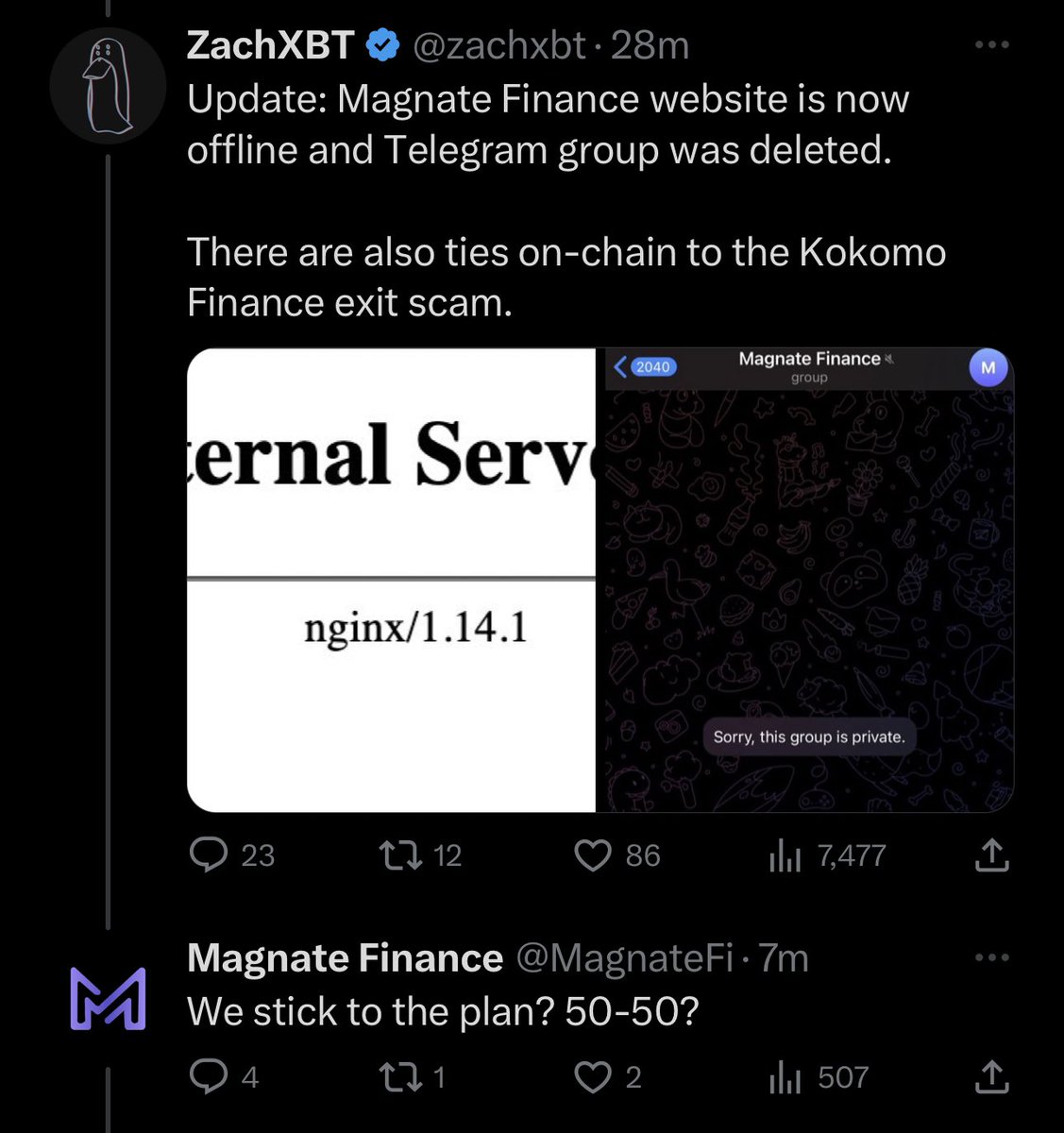
Task: Open the nginx server error image
Action: (391, 580)
